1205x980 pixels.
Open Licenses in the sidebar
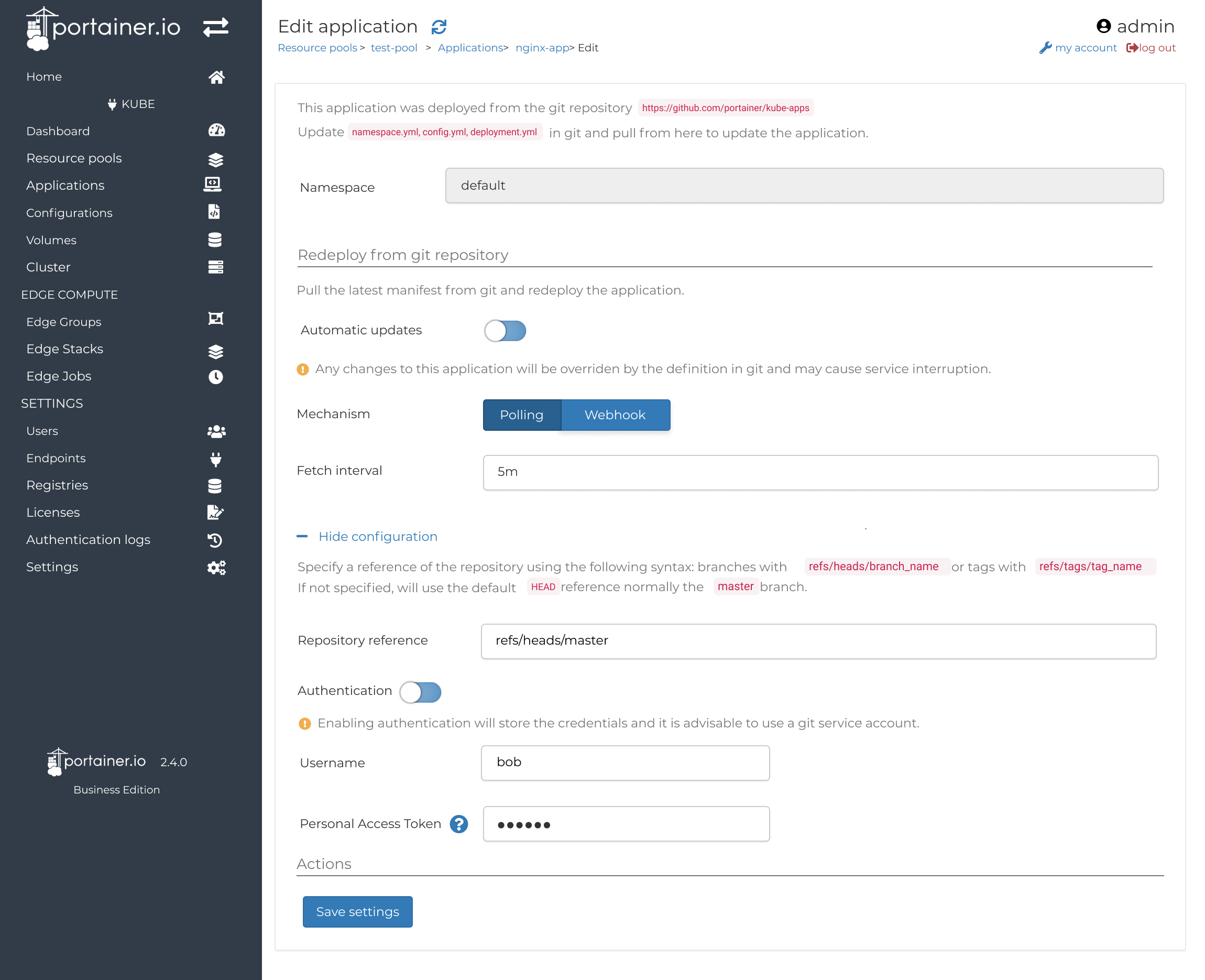(53, 512)
